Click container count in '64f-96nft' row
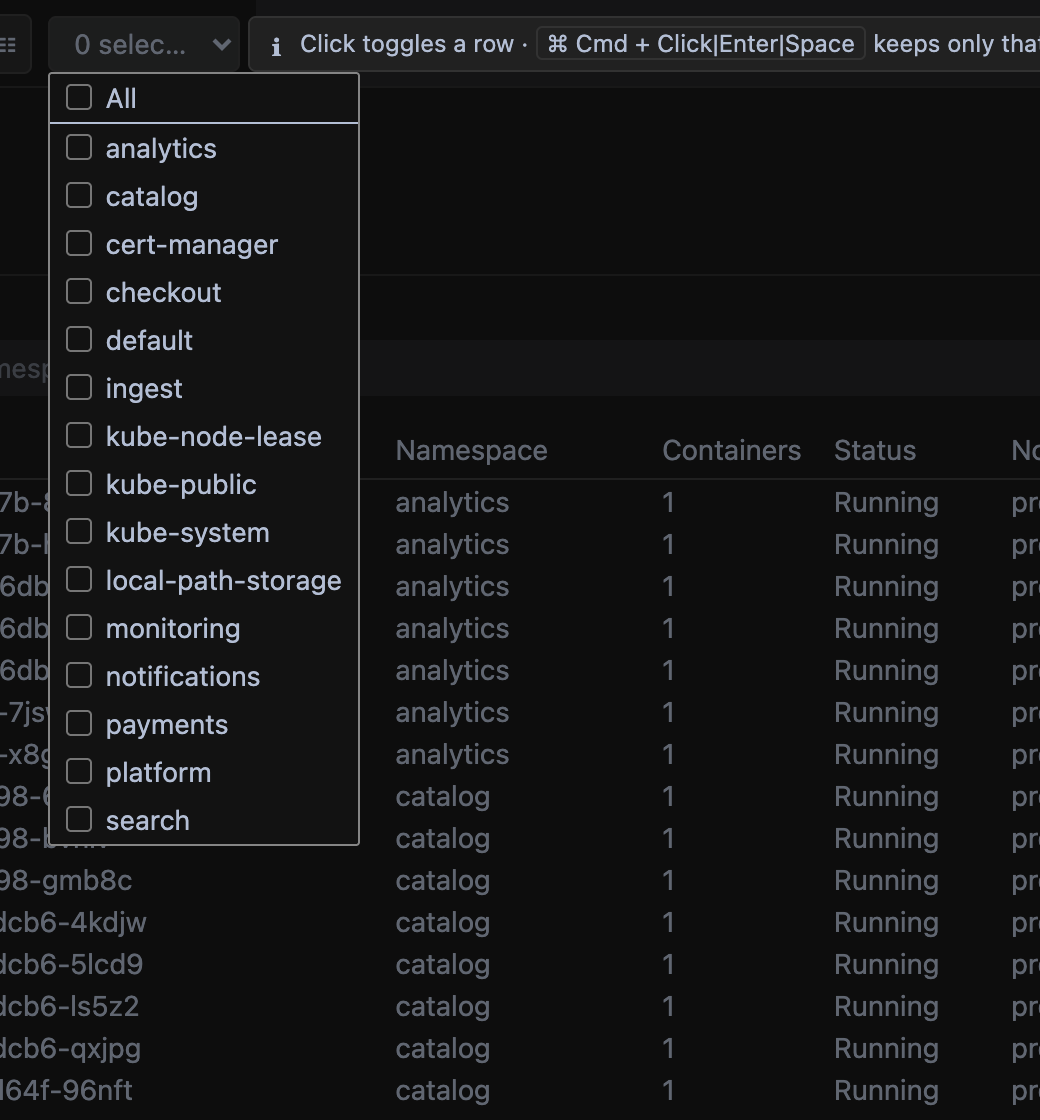 669,1091
